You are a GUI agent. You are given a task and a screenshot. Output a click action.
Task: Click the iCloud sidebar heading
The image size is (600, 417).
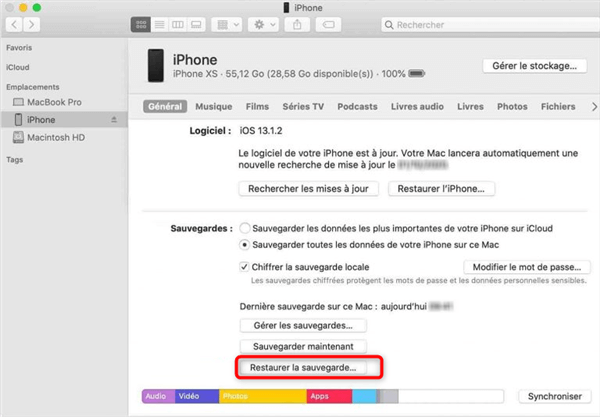click(x=18, y=67)
